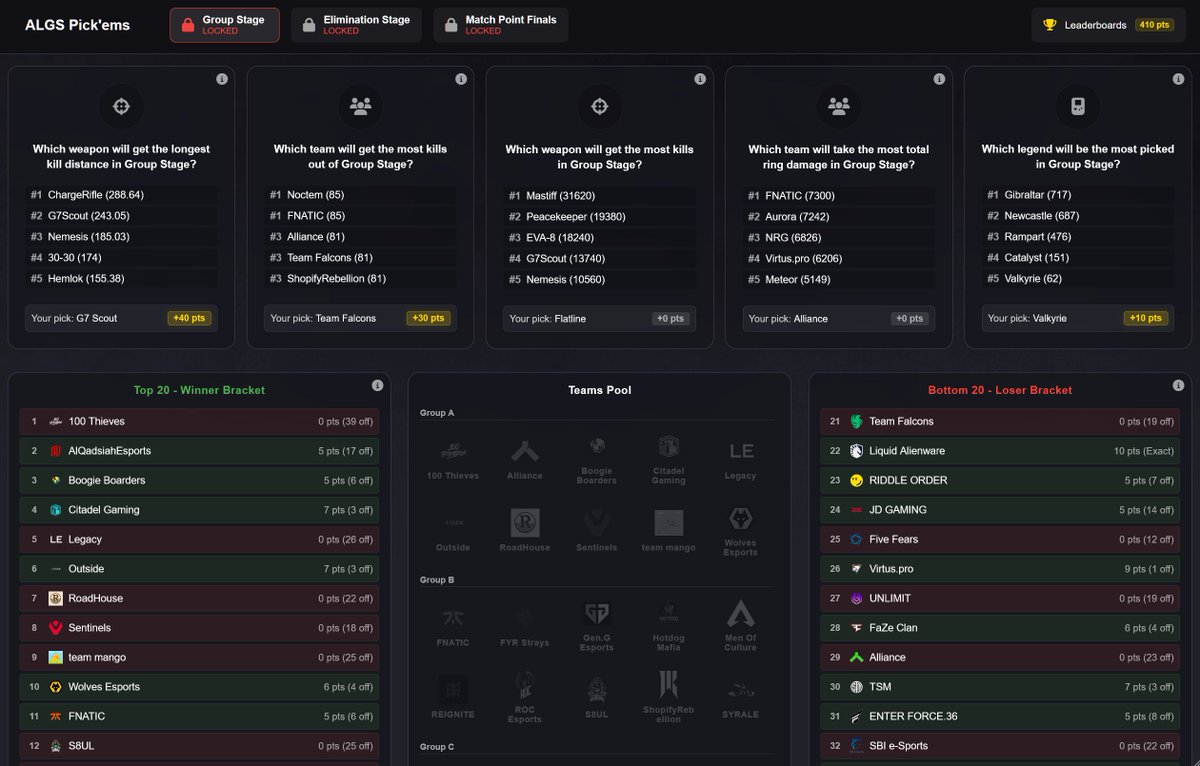Select S8UL logo in Teams Pool
Viewport: 1200px width, 766px height.
[597, 688]
